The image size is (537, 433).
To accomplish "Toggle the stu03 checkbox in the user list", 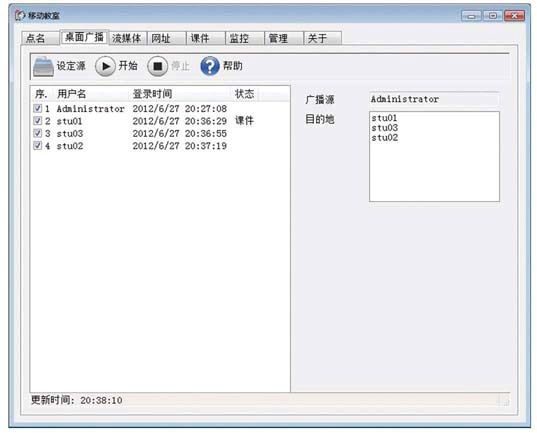I will pyautogui.click(x=38, y=133).
